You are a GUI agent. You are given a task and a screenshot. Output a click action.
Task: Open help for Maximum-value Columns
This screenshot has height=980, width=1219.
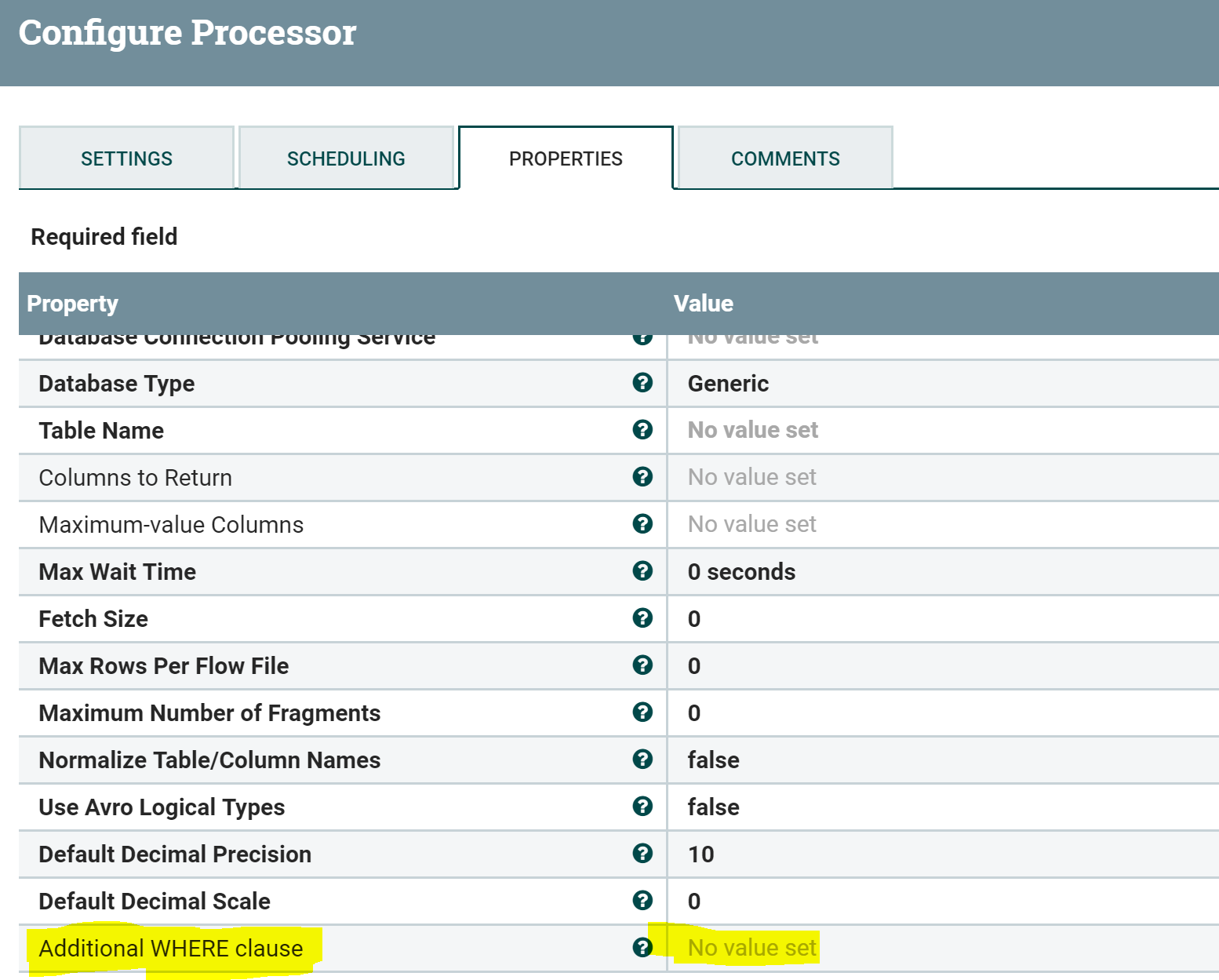[642, 524]
